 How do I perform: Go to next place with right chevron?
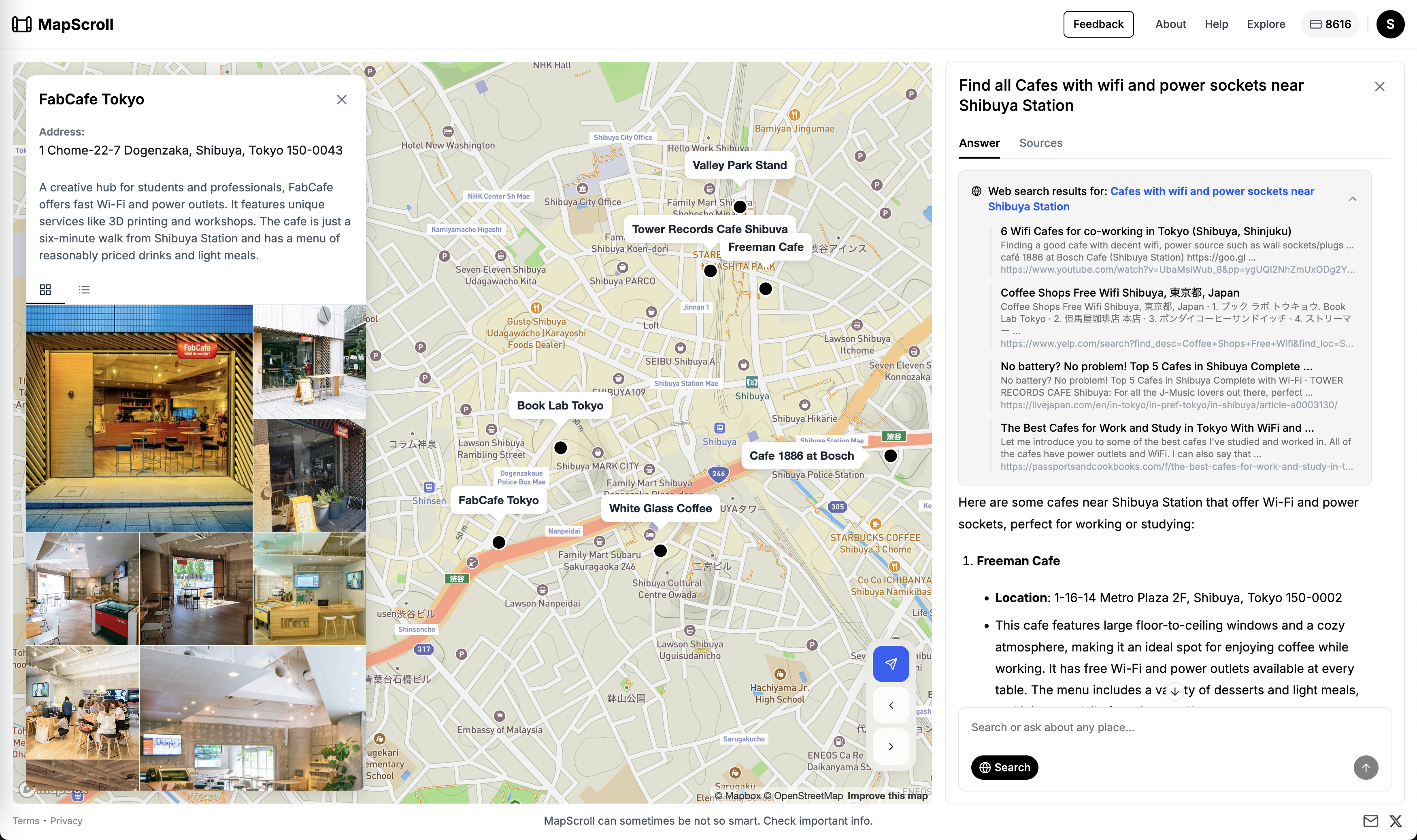(891, 747)
